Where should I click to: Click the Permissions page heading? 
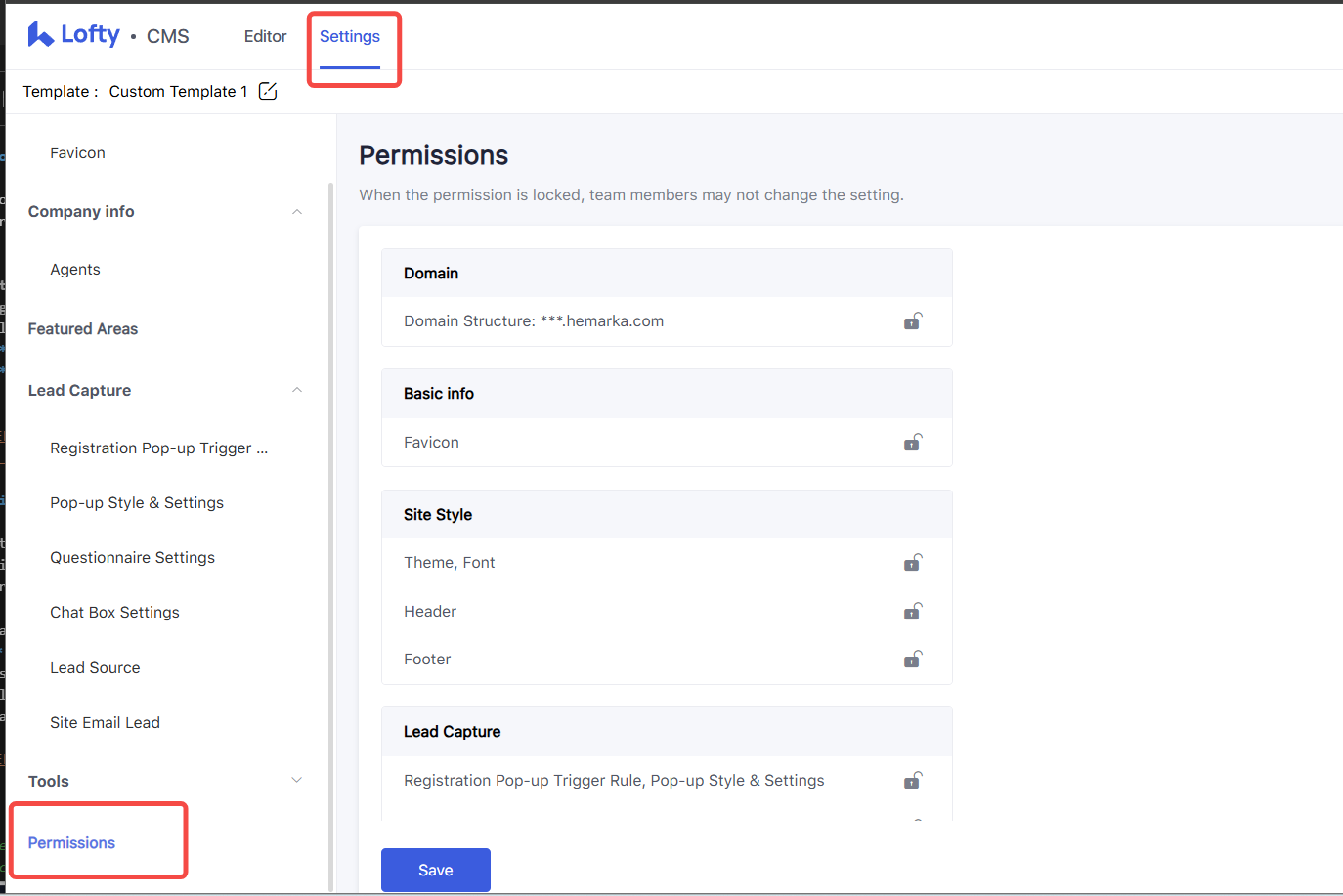click(x=434, y=155)
